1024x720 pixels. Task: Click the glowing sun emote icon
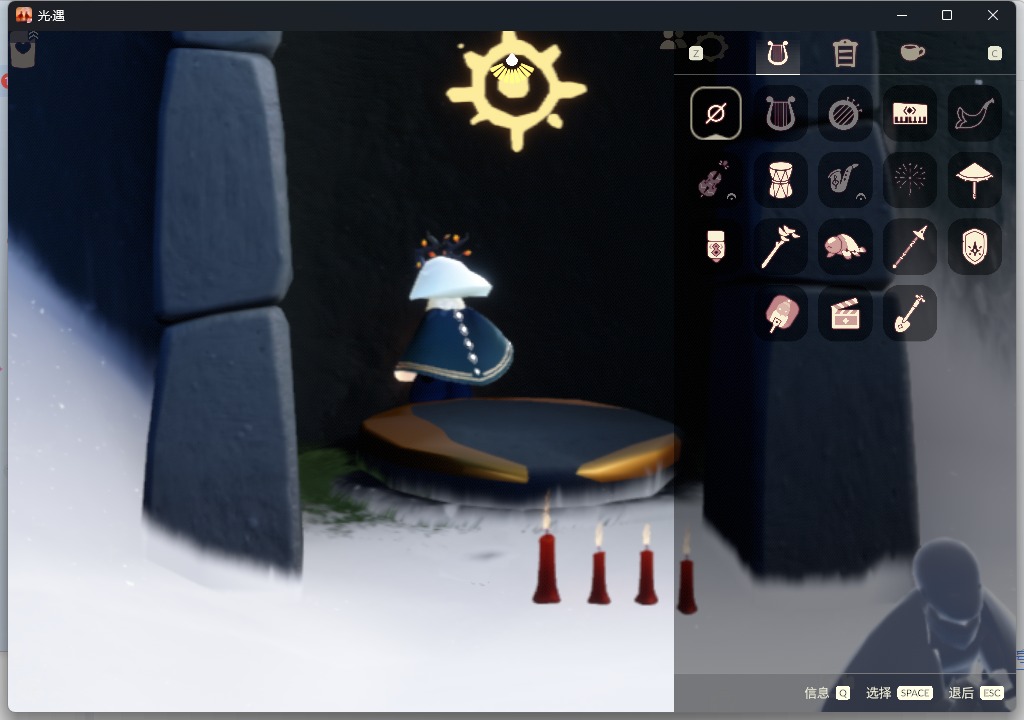coord(516,90)
